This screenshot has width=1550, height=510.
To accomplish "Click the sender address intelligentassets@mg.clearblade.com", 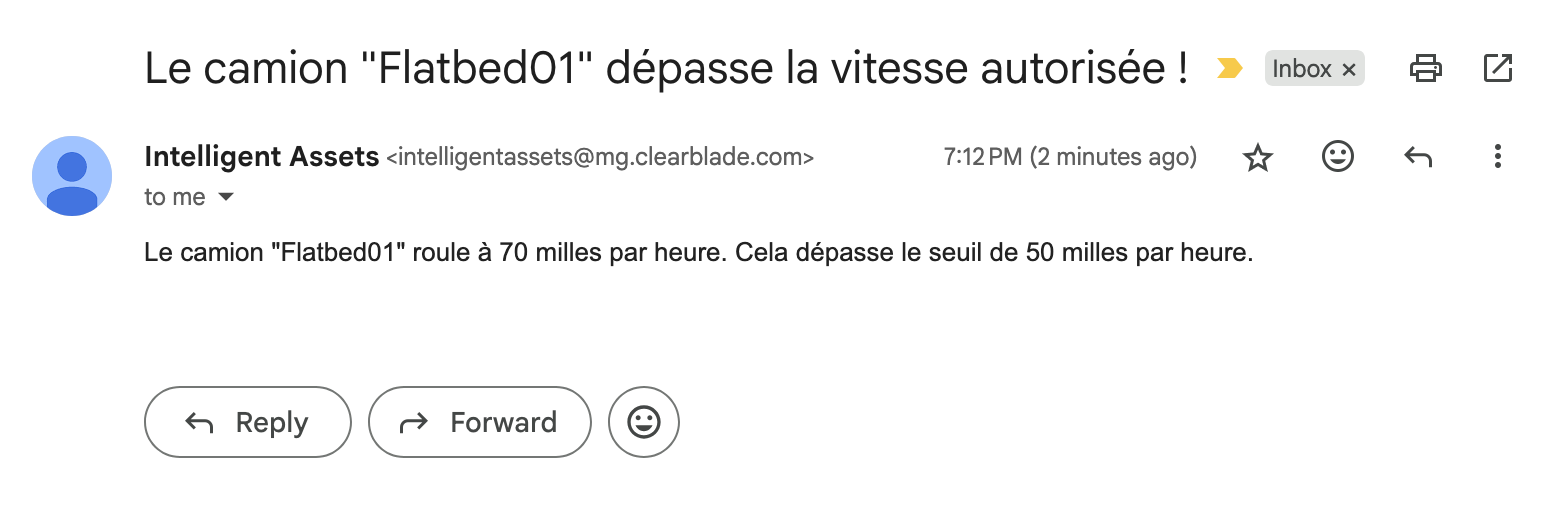I will (x=600, y=157).
